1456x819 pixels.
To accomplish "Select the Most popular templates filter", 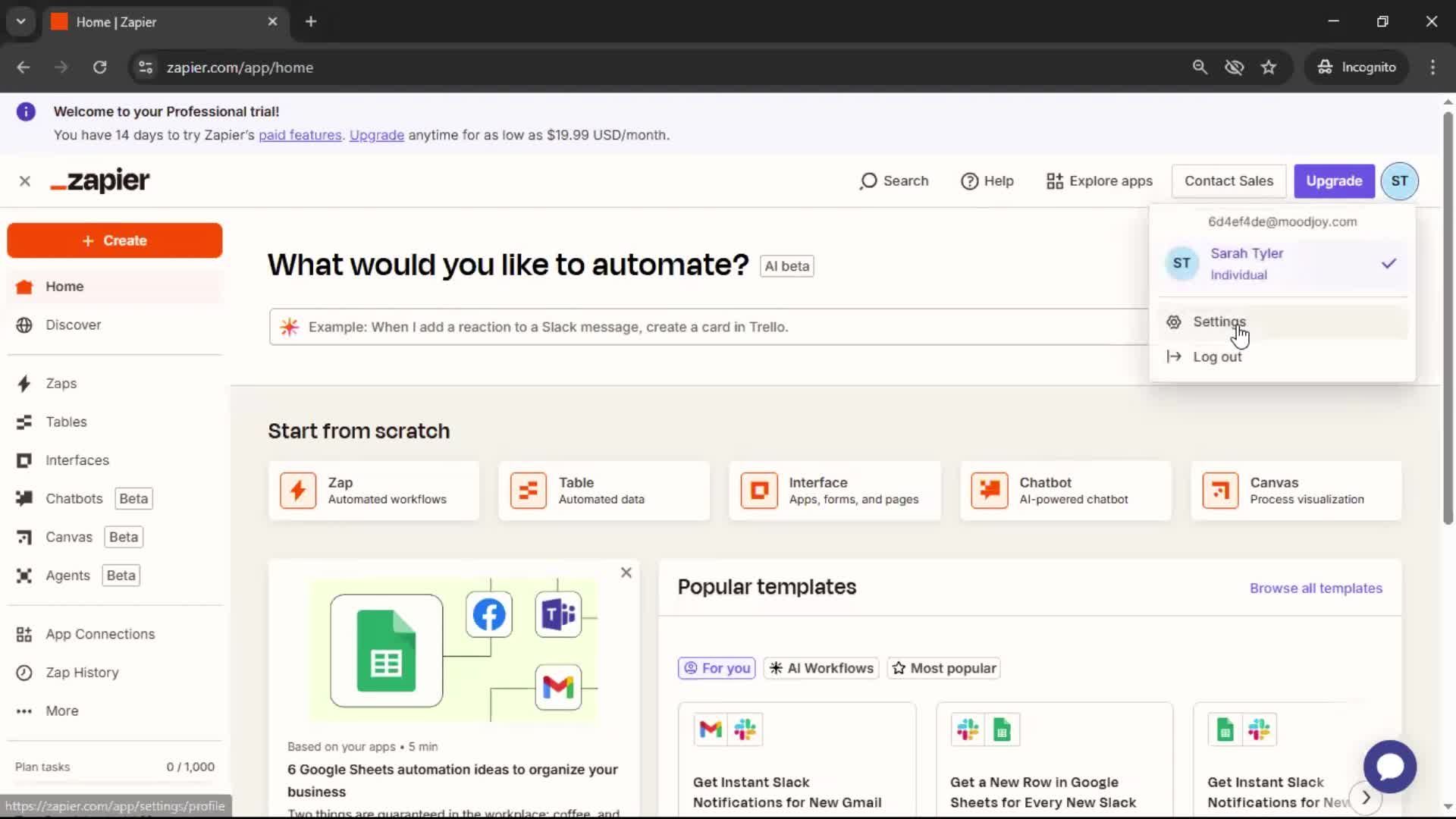I will click(x=944, y=668).
